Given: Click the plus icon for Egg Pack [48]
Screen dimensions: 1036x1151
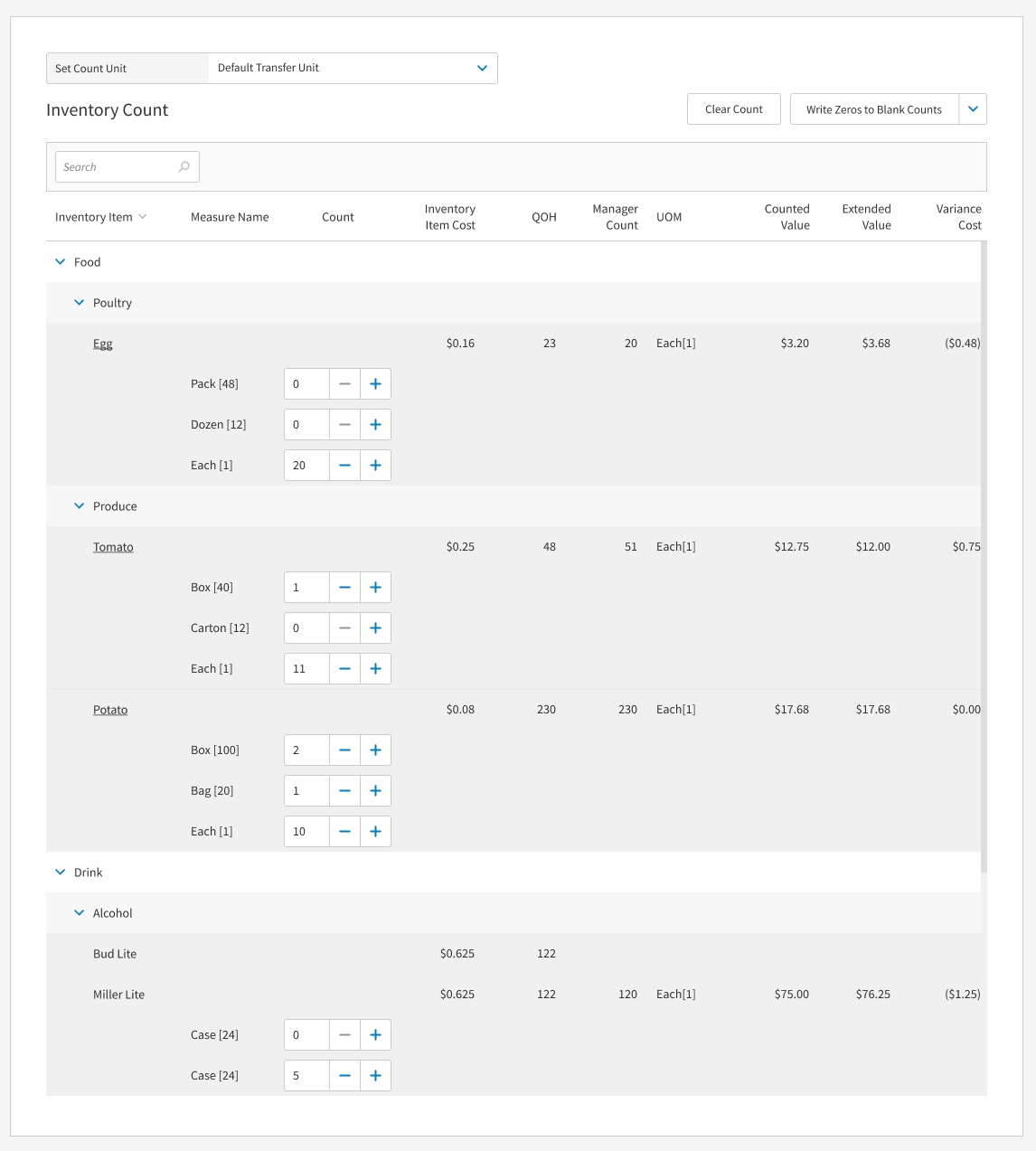Looking at the screenshot, I should (375, 383).
